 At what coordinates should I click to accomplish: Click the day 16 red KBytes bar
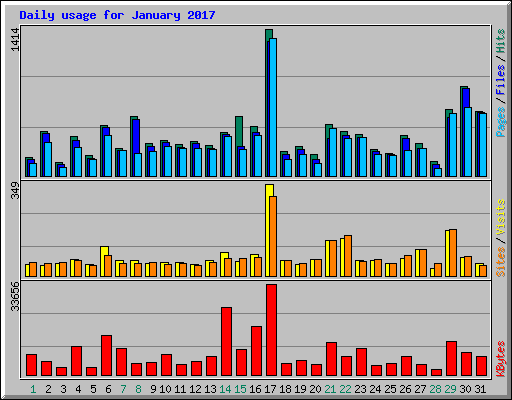click(x=256, y=351)
